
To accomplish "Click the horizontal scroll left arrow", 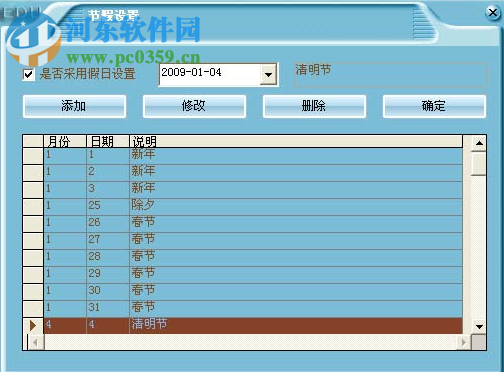I will pos(35,342).
